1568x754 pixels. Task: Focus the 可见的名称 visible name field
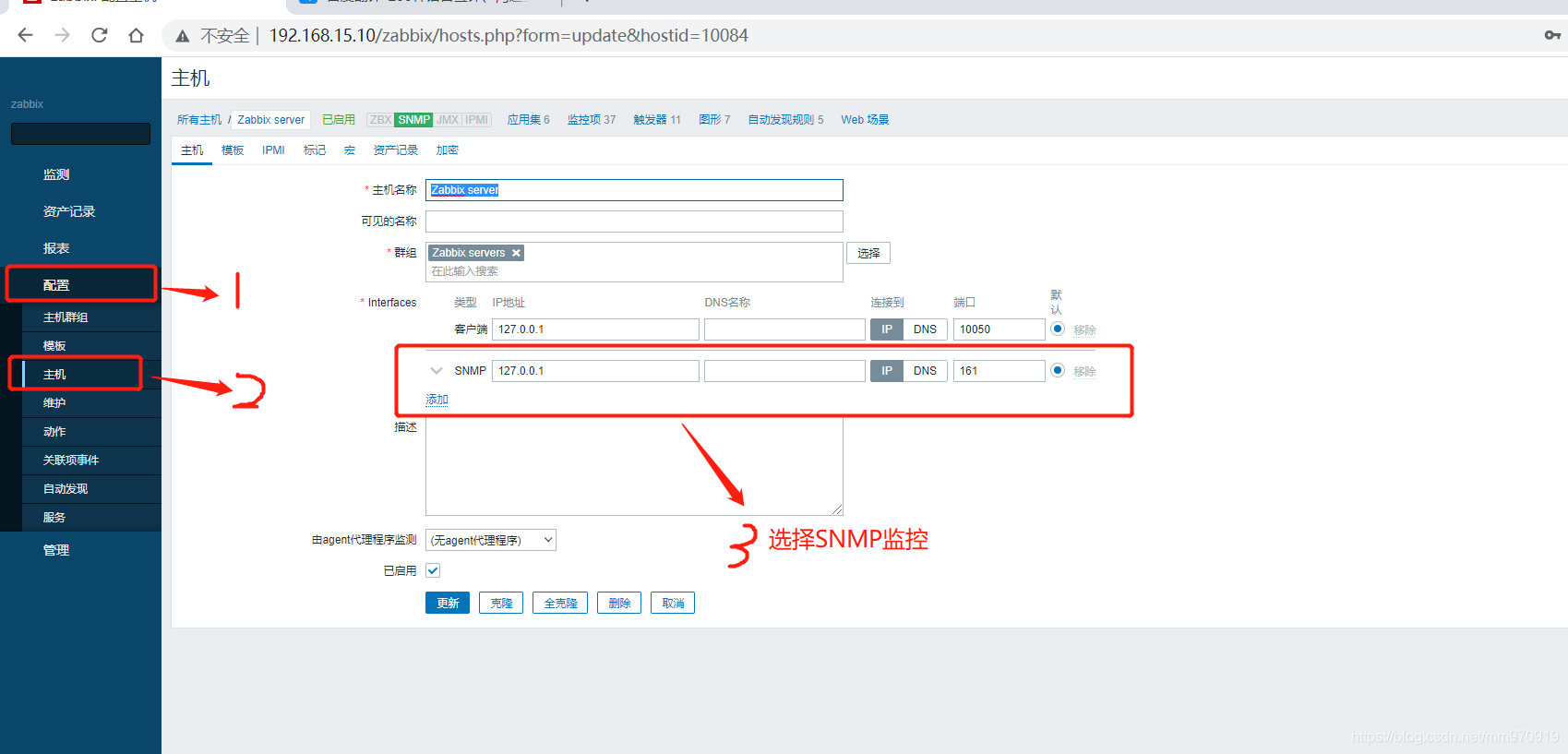point(634,221)
